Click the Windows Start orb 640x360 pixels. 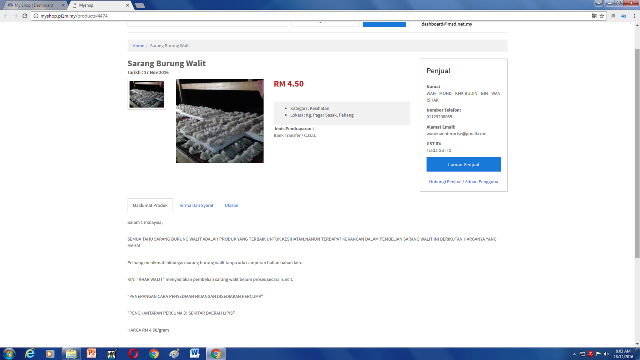[x=9, y=353]
